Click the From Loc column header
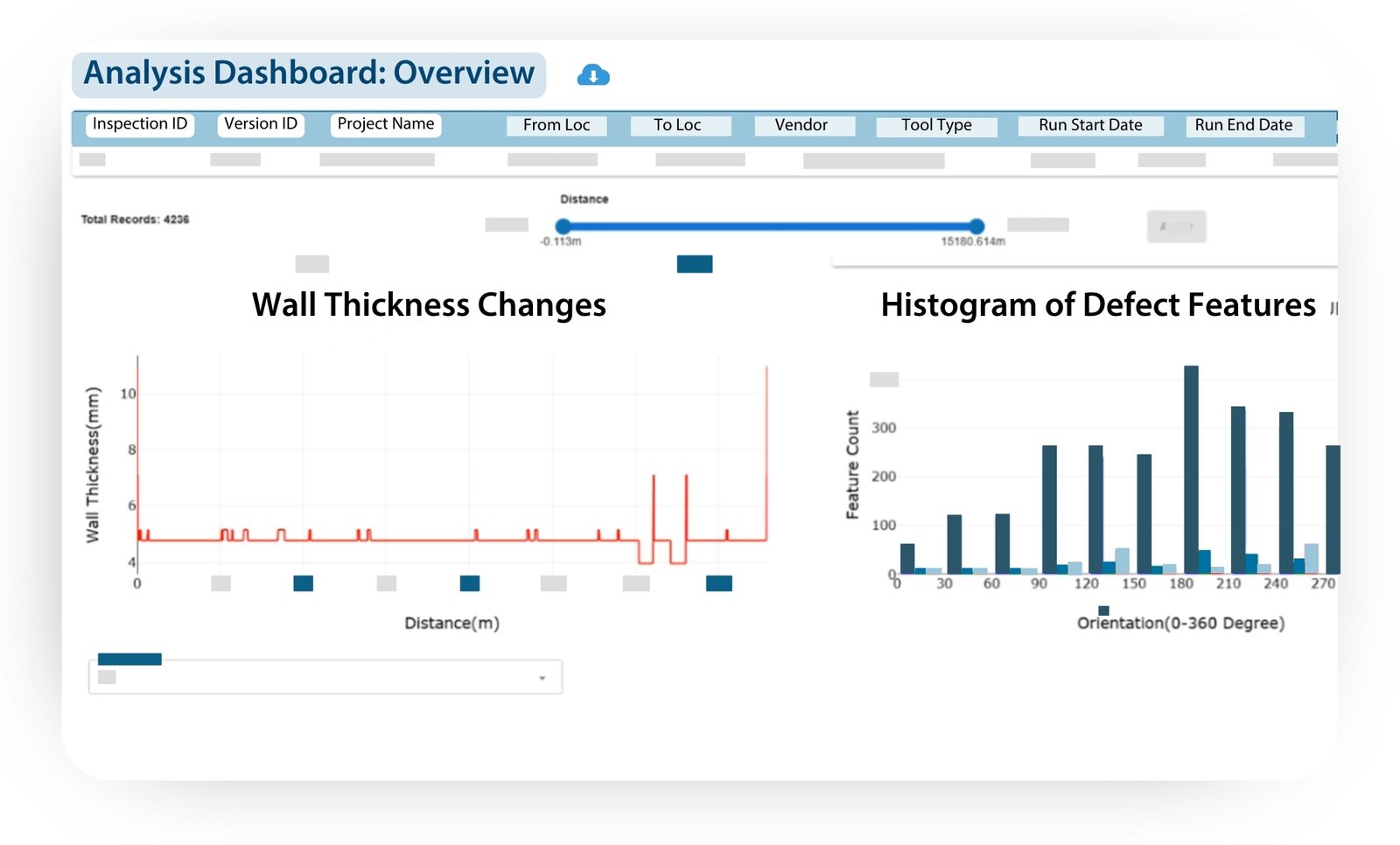 556,125
